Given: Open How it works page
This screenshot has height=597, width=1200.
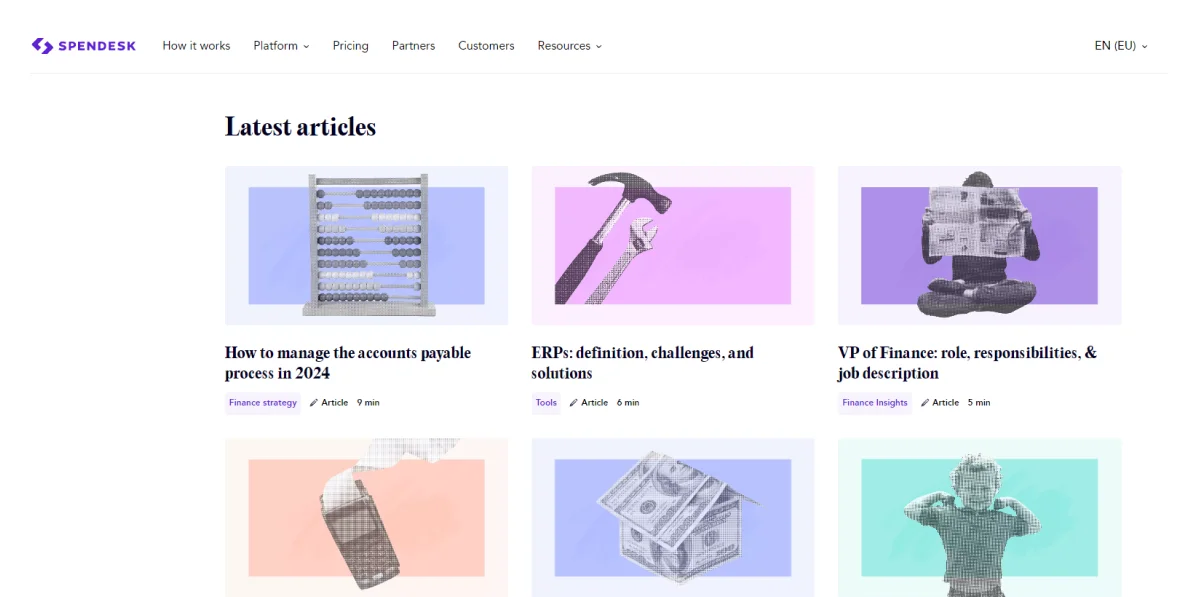Looking at the screenshot, I should 196,46.
